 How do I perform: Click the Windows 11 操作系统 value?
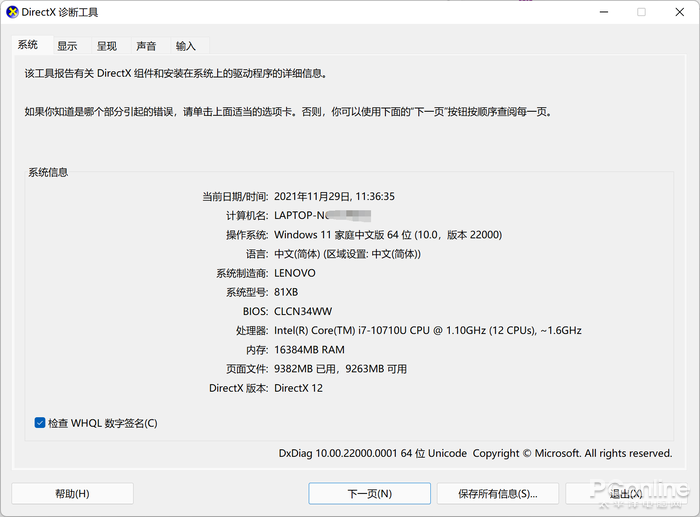tap(387, 234)
